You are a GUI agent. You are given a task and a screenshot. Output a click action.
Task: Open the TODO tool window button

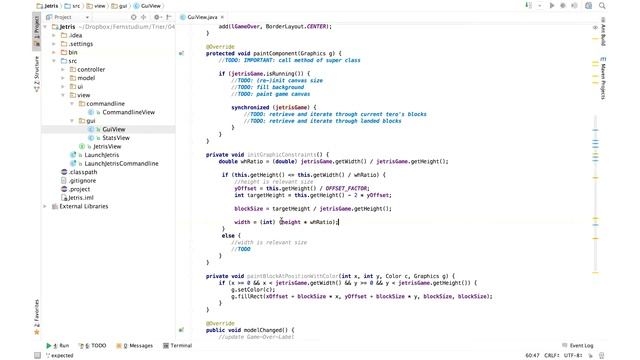93,346
